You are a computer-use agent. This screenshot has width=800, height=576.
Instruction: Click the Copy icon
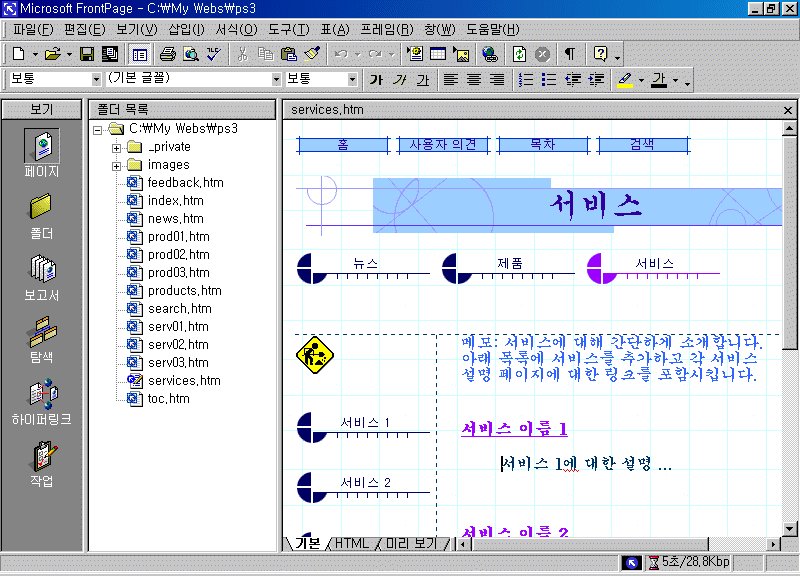(x=265, y=54)
